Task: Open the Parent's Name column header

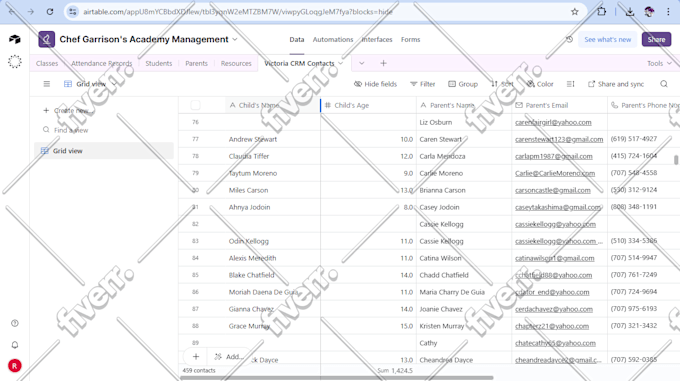Action: point(464,105)
